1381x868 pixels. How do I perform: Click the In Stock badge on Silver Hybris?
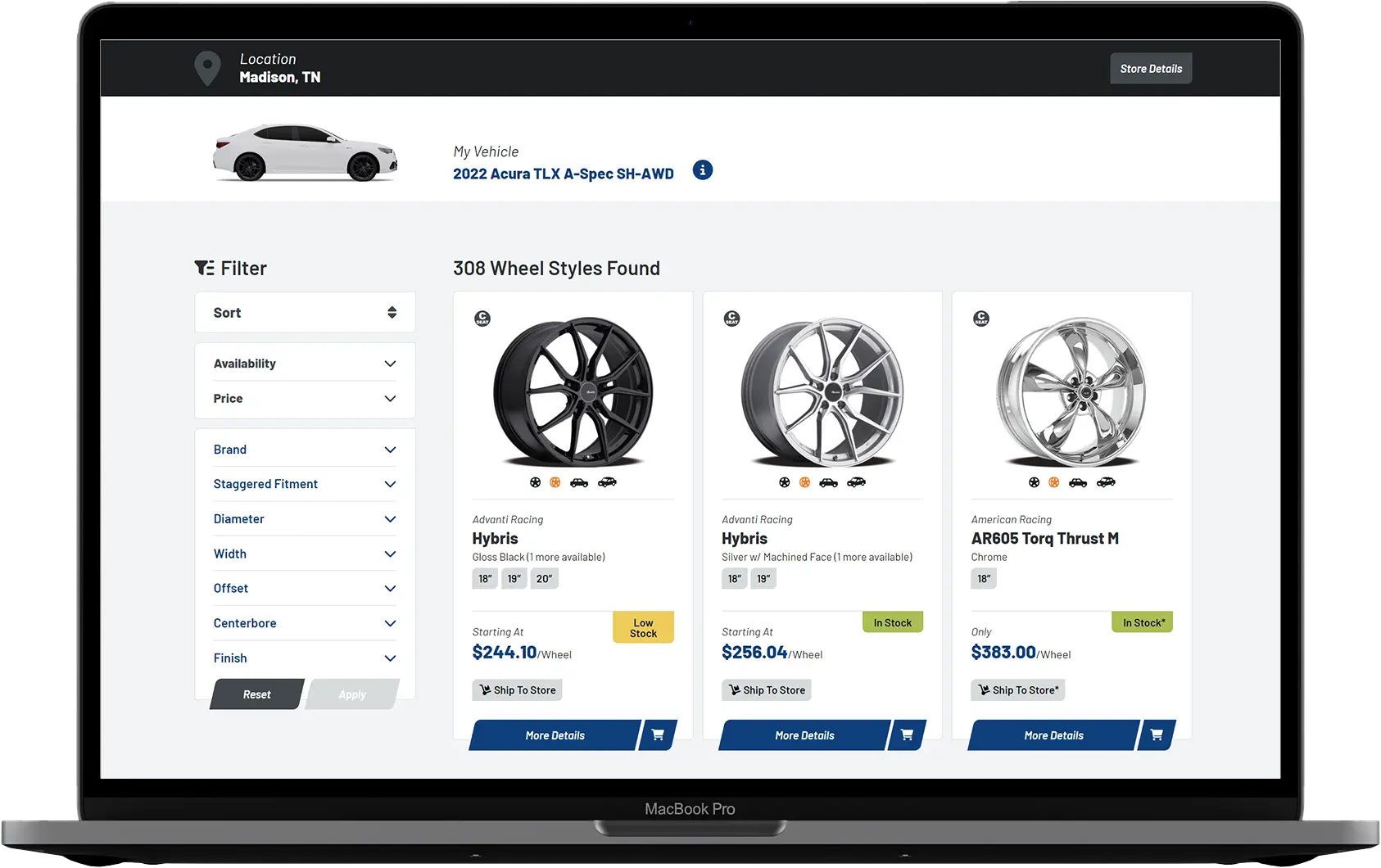[x=893, y=622]
